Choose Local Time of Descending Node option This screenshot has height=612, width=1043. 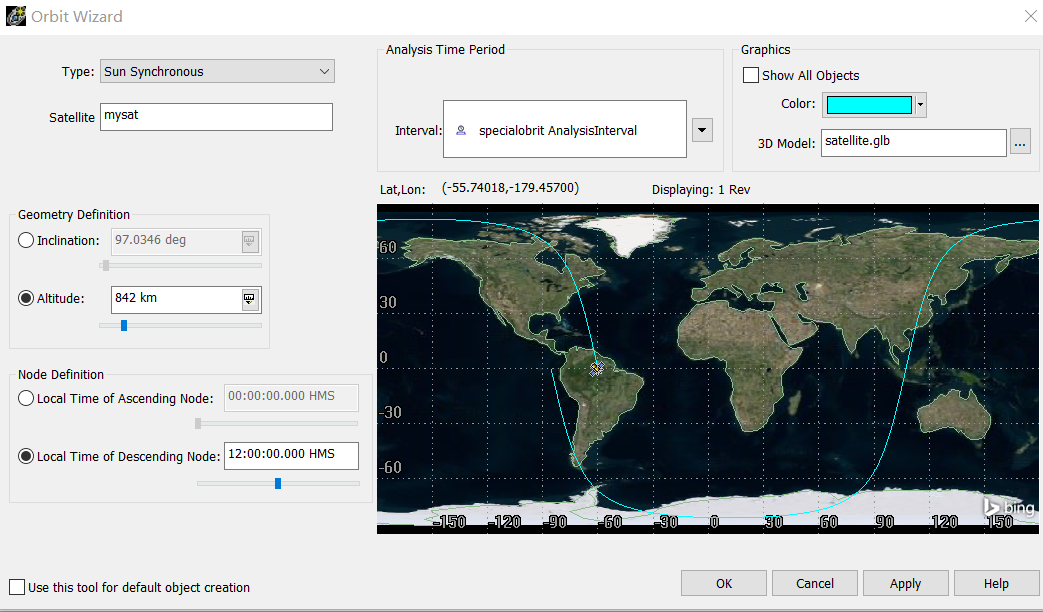(x=26, y=456)
